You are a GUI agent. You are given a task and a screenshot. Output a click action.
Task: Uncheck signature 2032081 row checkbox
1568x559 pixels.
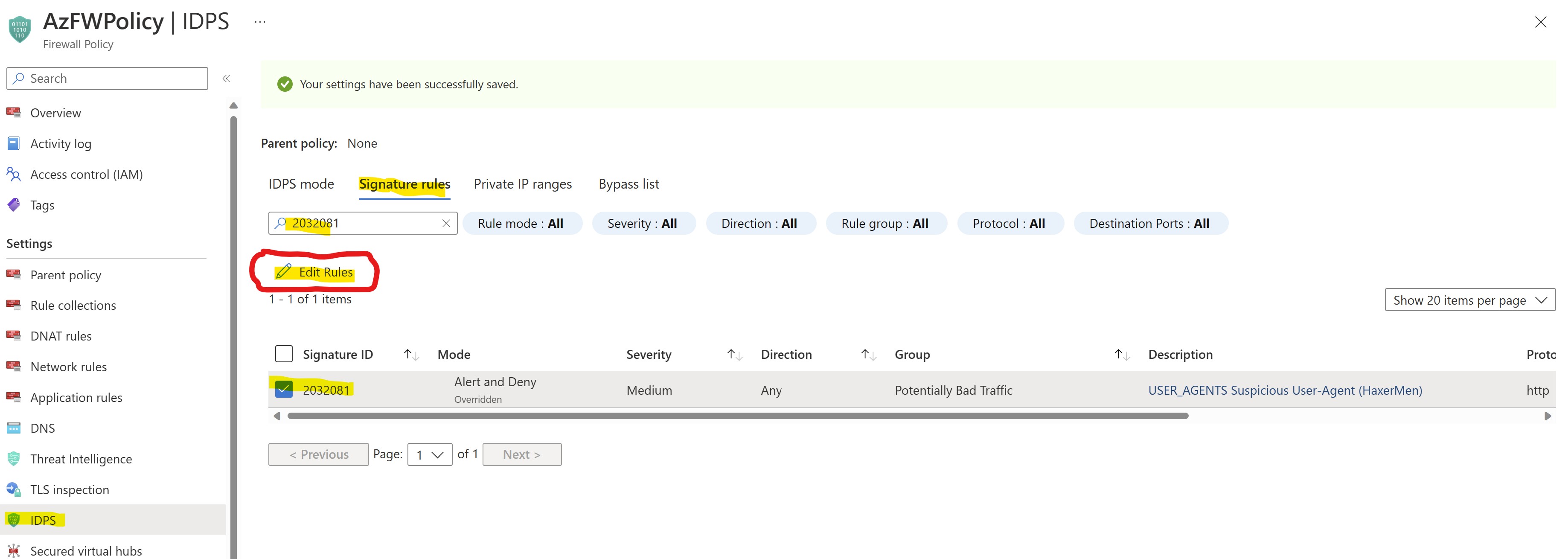(x=284, y=390)
